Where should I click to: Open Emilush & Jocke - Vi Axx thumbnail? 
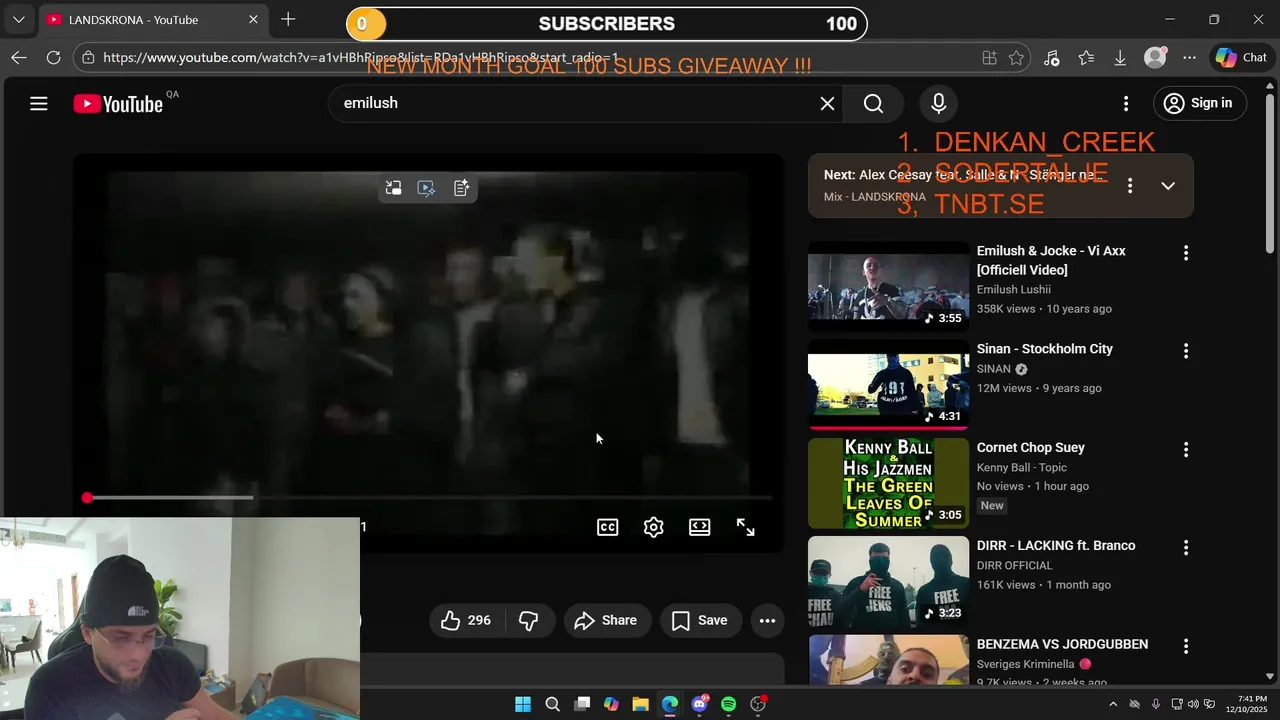[888, 286]
